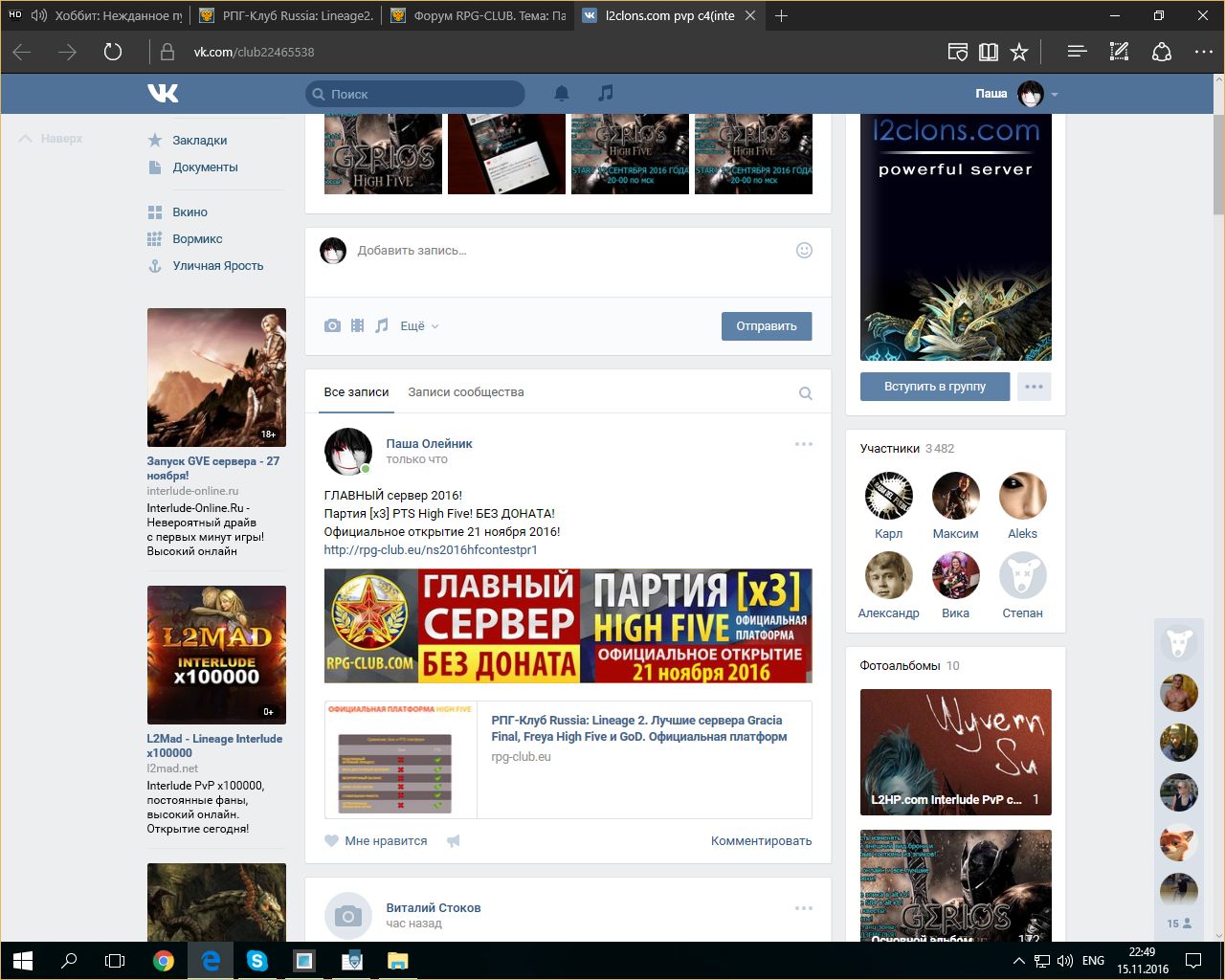Select the Все записи tab
1225x980 pixels.
tap(356, 392)
